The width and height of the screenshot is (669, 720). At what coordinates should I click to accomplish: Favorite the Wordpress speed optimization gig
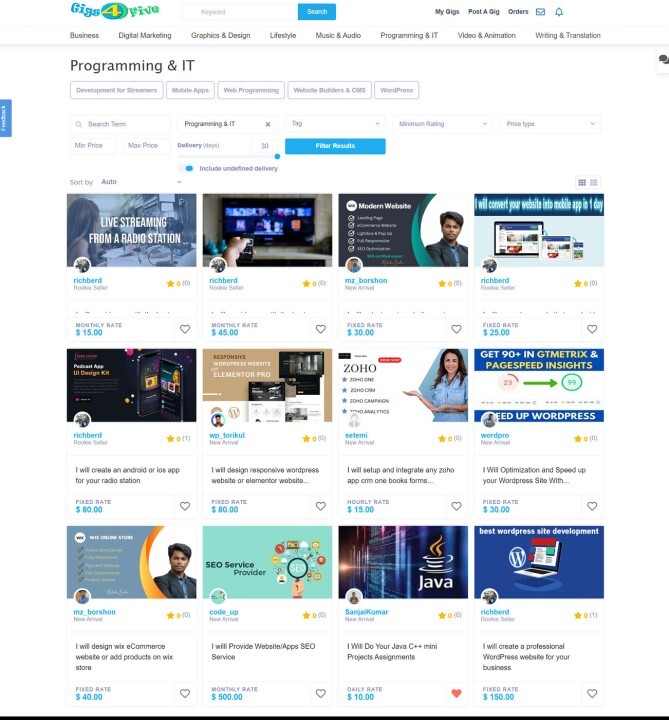click(x=592, y=506)
